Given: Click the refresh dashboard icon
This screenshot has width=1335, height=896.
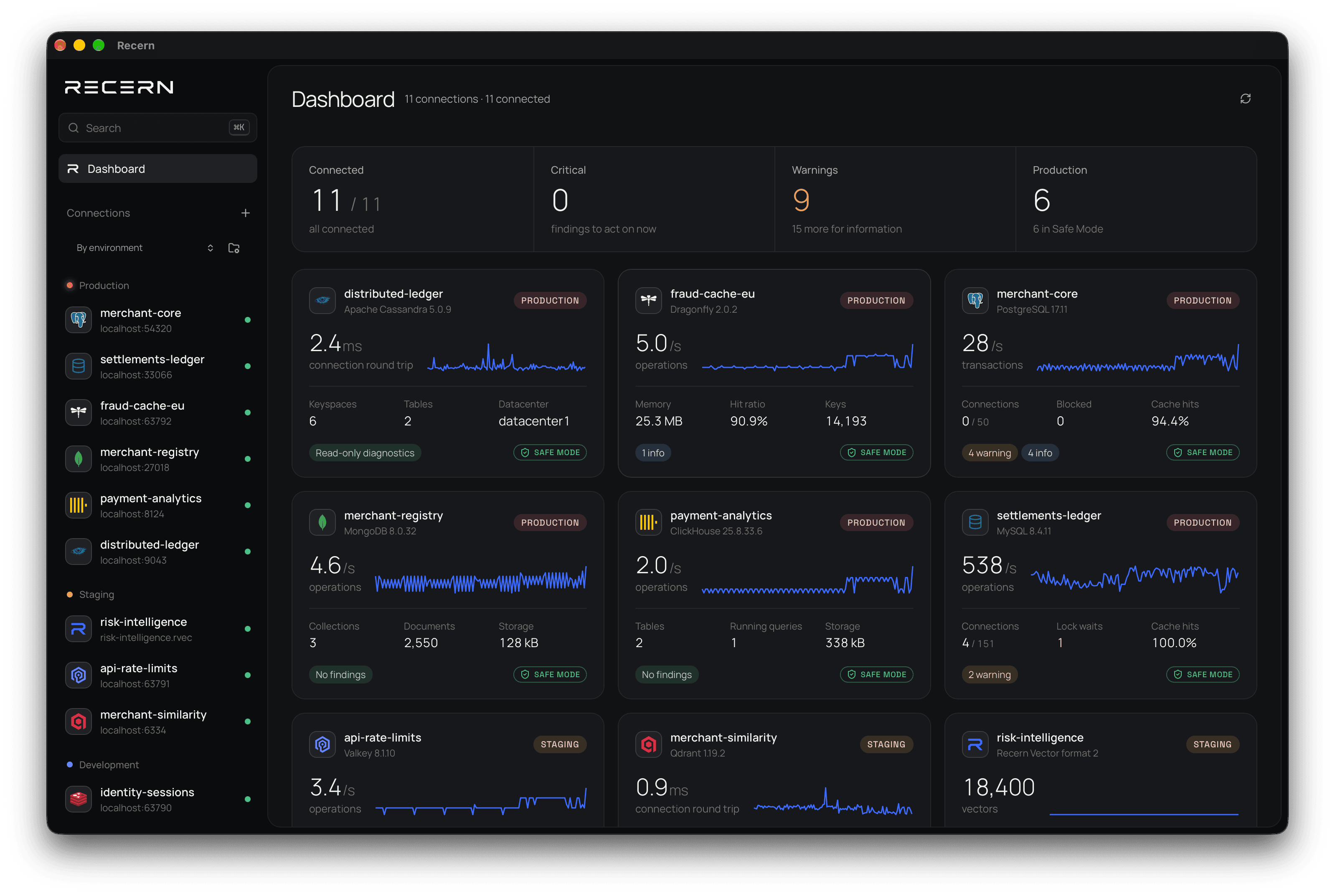Looking at the screenshot, I should coord(1245,99).
